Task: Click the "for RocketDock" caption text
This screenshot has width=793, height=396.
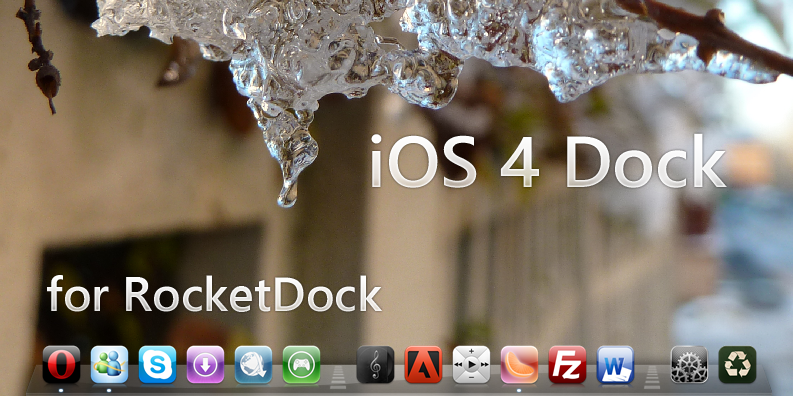Action: 214,293
